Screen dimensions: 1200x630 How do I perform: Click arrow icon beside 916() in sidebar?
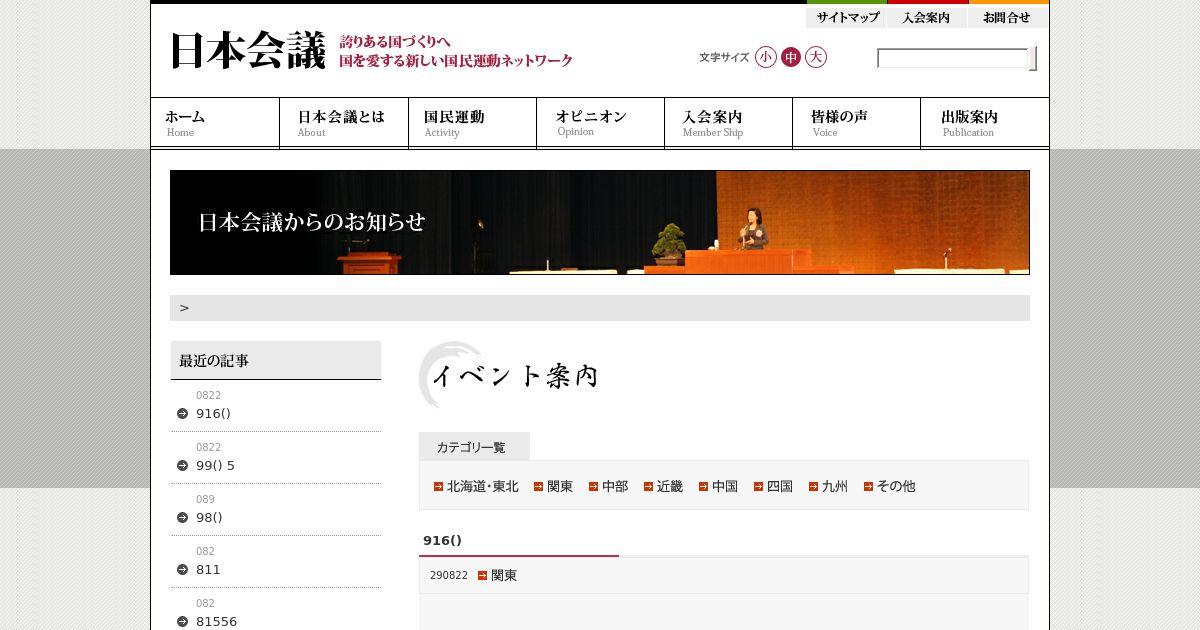tap(182, 414)
